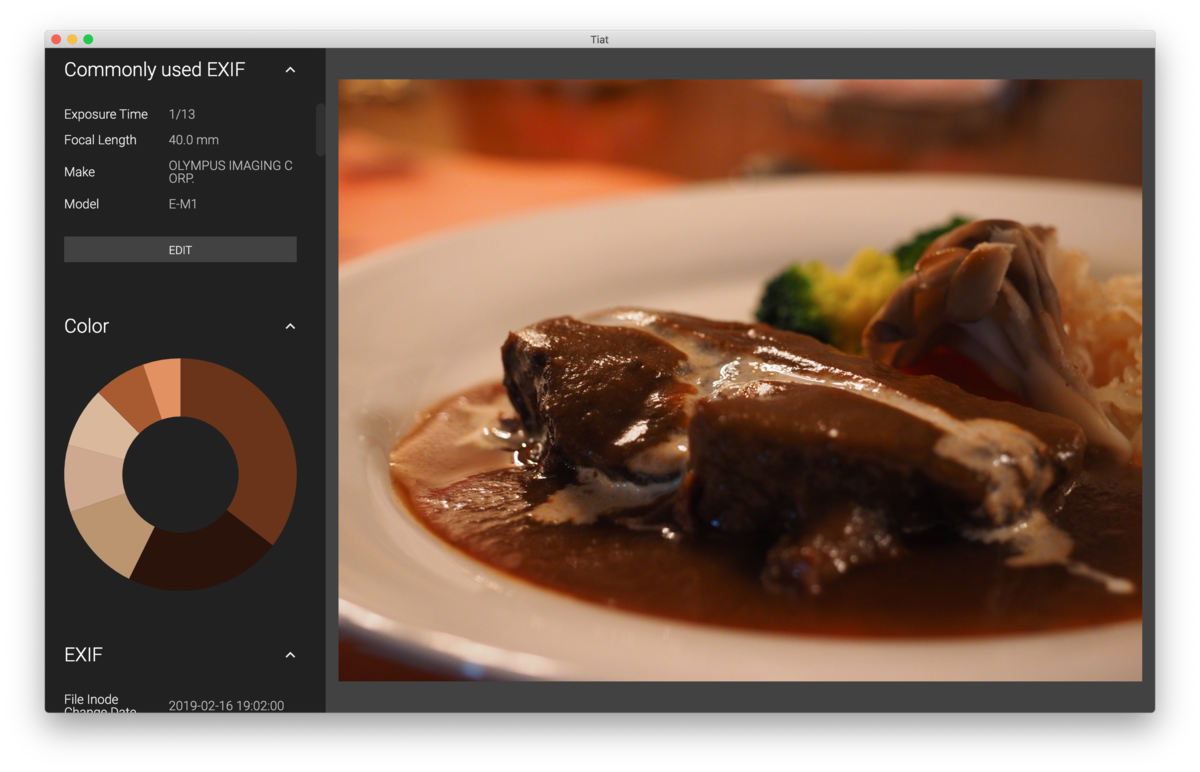1200x772 pixels.
Task: Collapse the Commonly used EXIF section
Action: pyautogui.click(x=290, y=70)
